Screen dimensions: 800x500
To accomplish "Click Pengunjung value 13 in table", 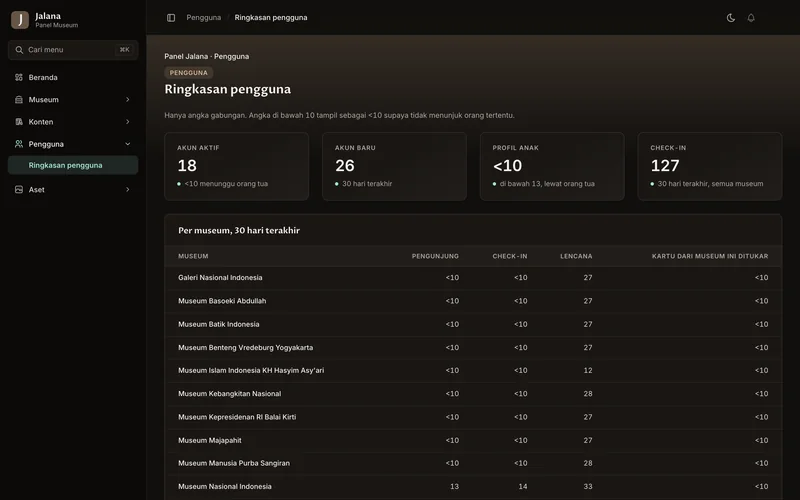I will point(454,487).
